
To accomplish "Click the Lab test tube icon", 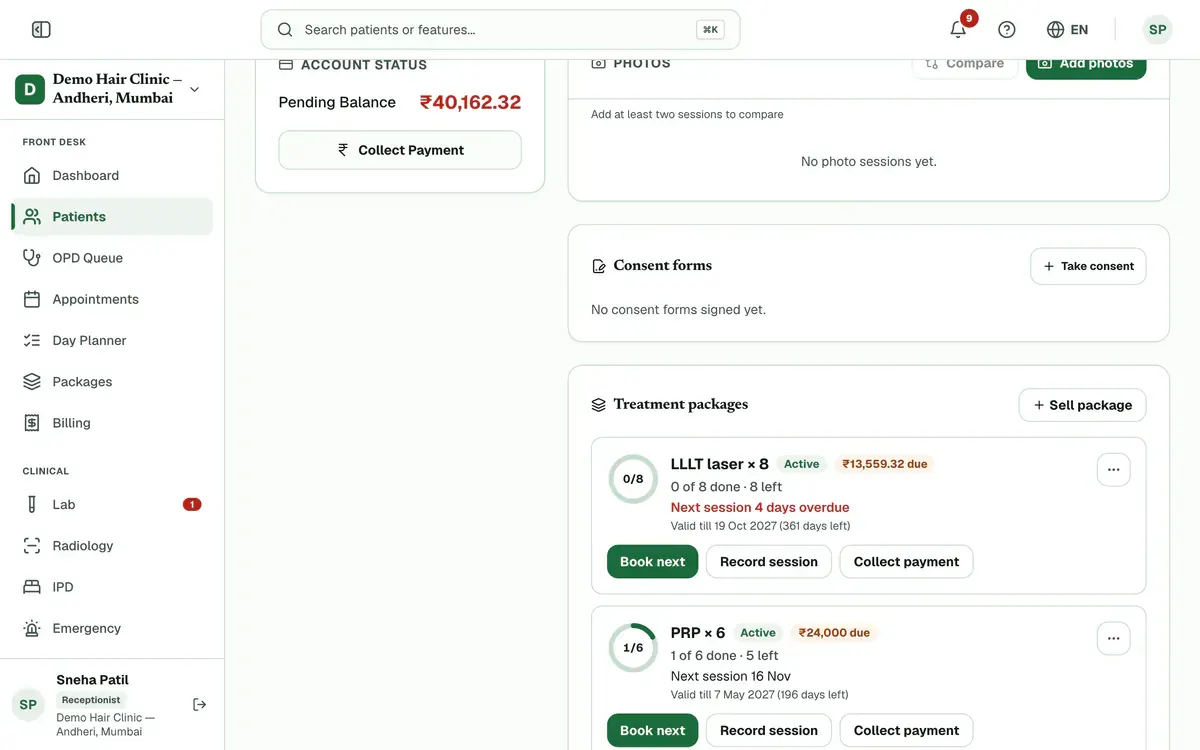I will tap(32, 504).
